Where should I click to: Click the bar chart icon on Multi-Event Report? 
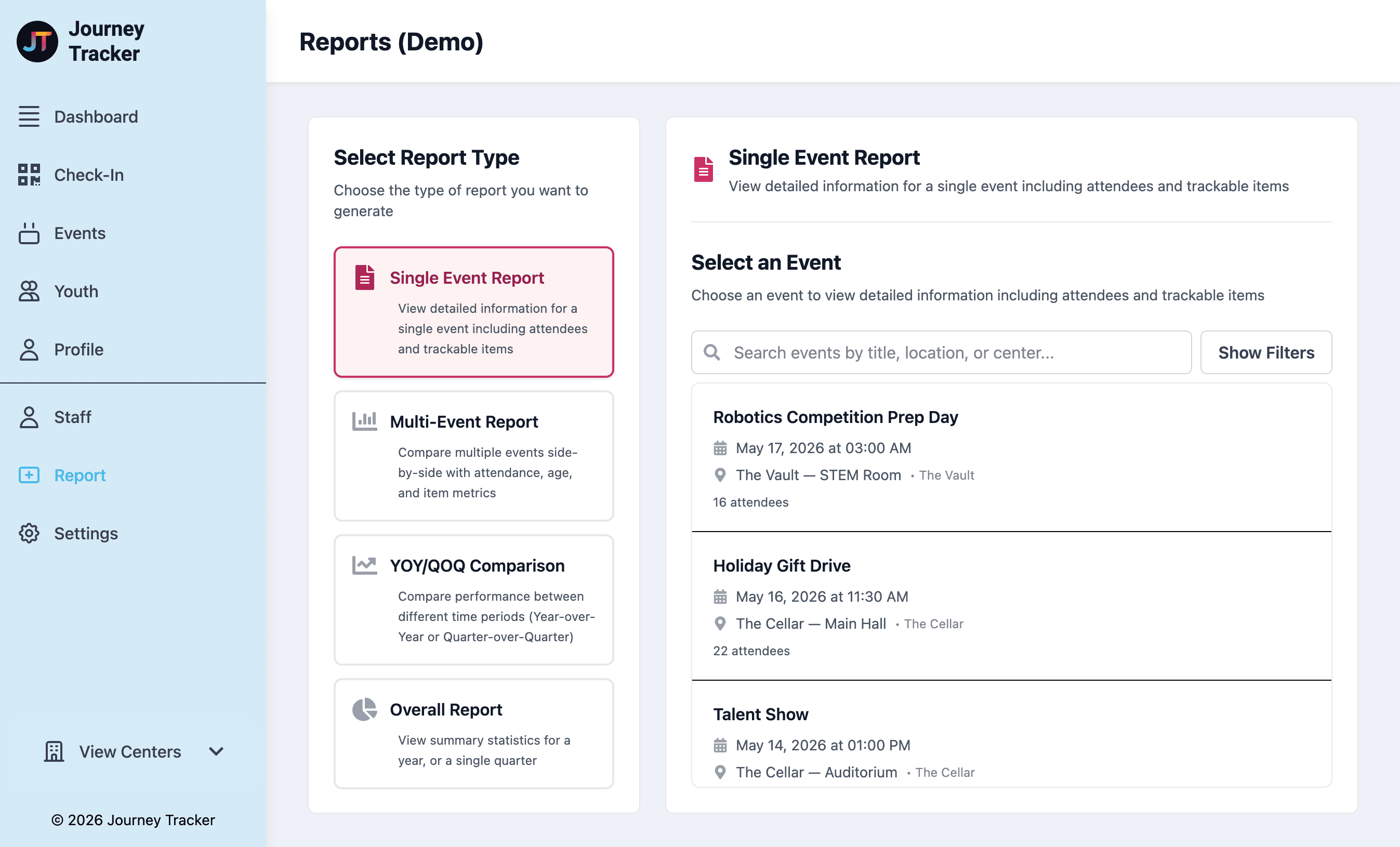pyautogui.click(x=364, y=421)
